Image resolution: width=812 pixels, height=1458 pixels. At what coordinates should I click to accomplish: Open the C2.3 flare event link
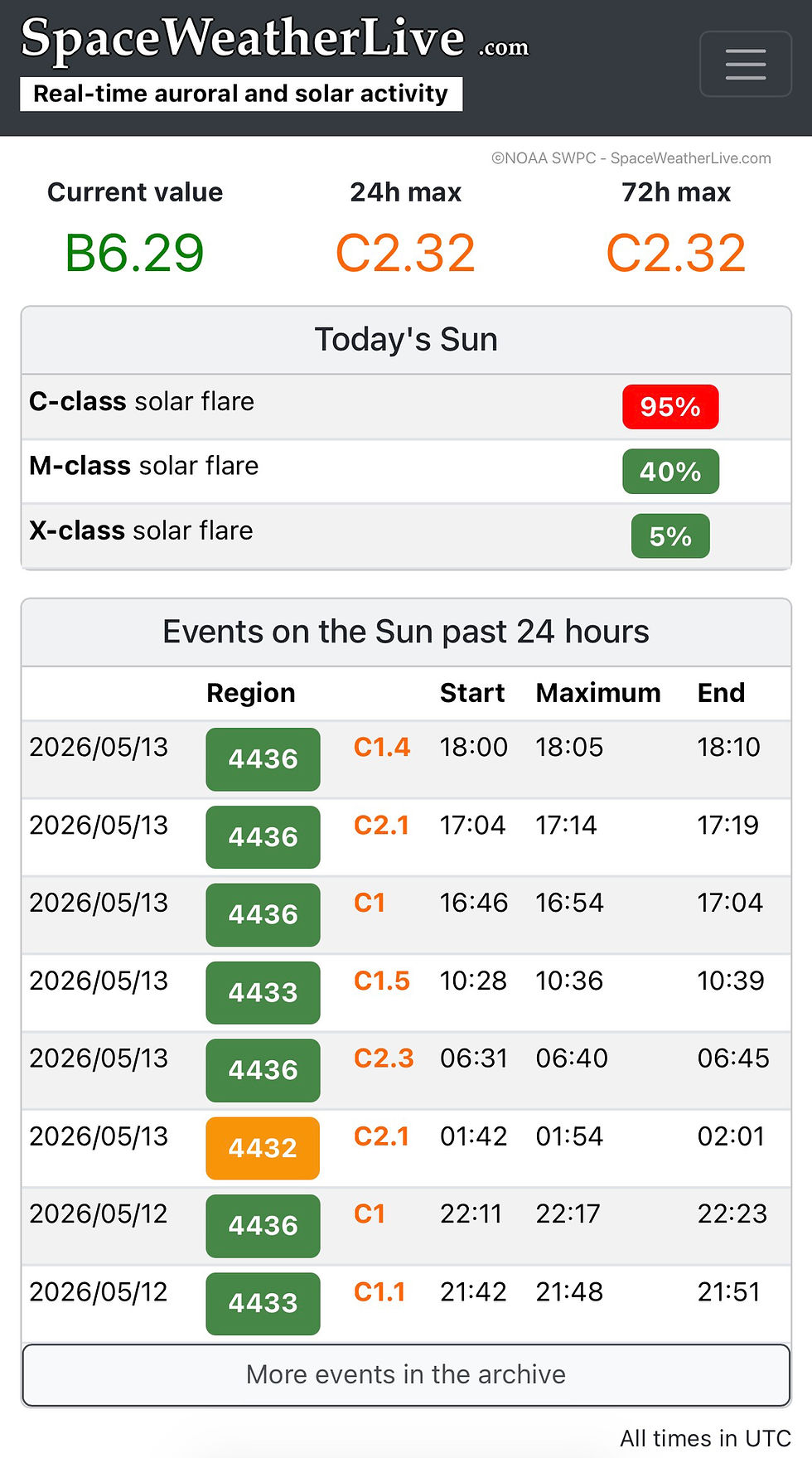384,1058
